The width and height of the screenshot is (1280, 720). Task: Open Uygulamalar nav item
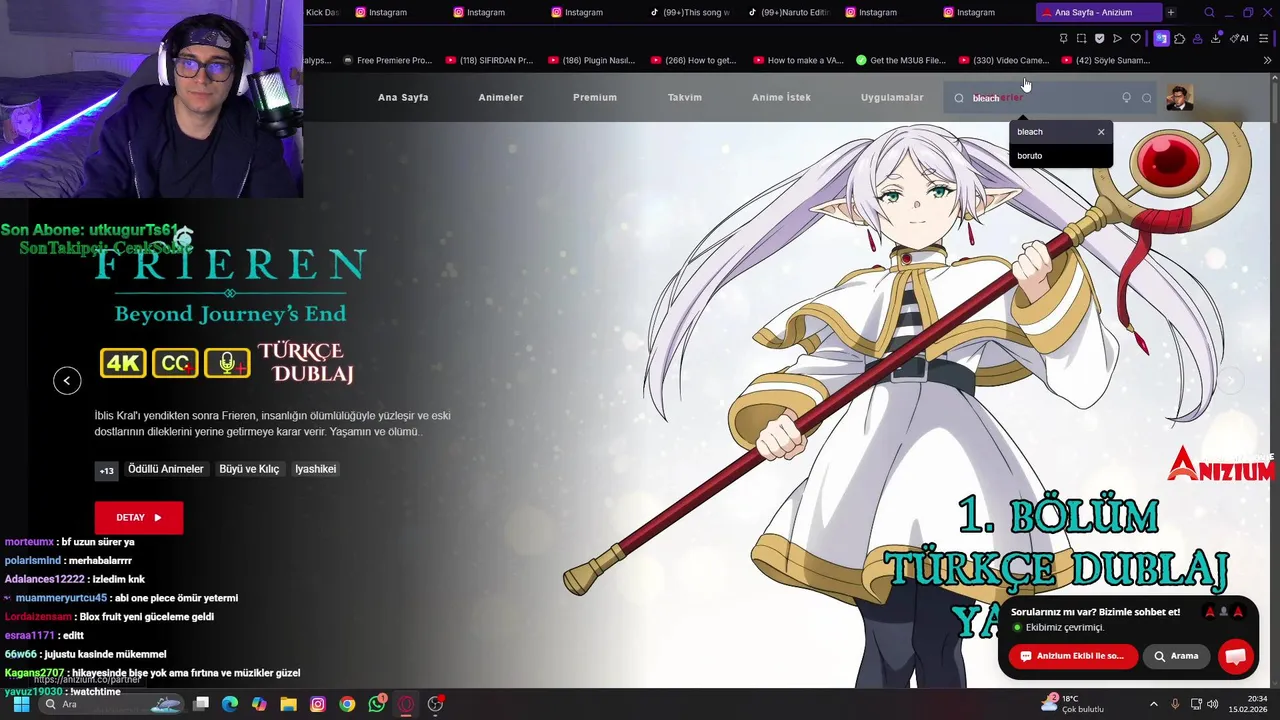point(892,98)
